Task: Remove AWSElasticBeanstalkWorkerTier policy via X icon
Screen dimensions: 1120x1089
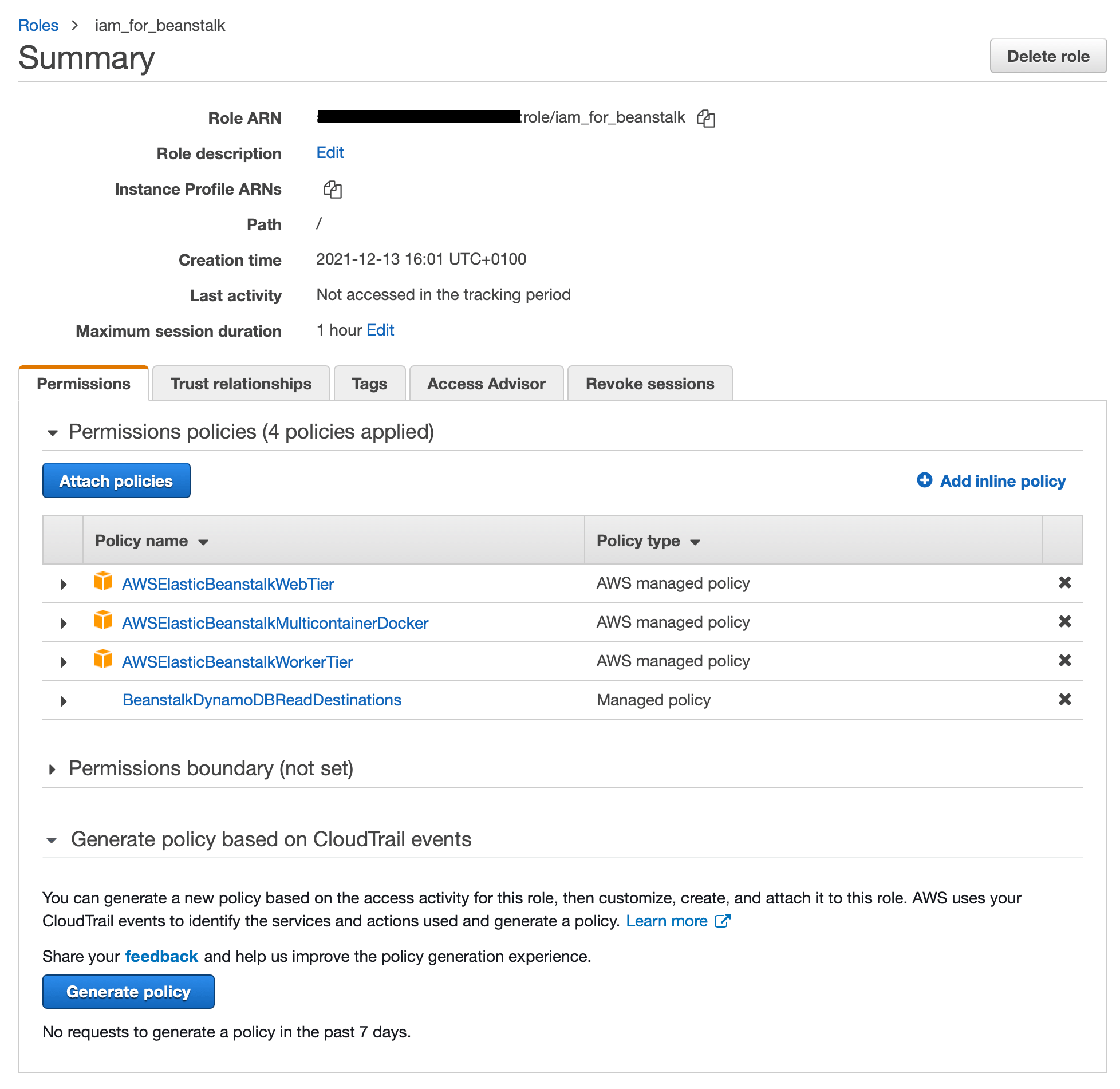Action: click(x=1064, y=660)
